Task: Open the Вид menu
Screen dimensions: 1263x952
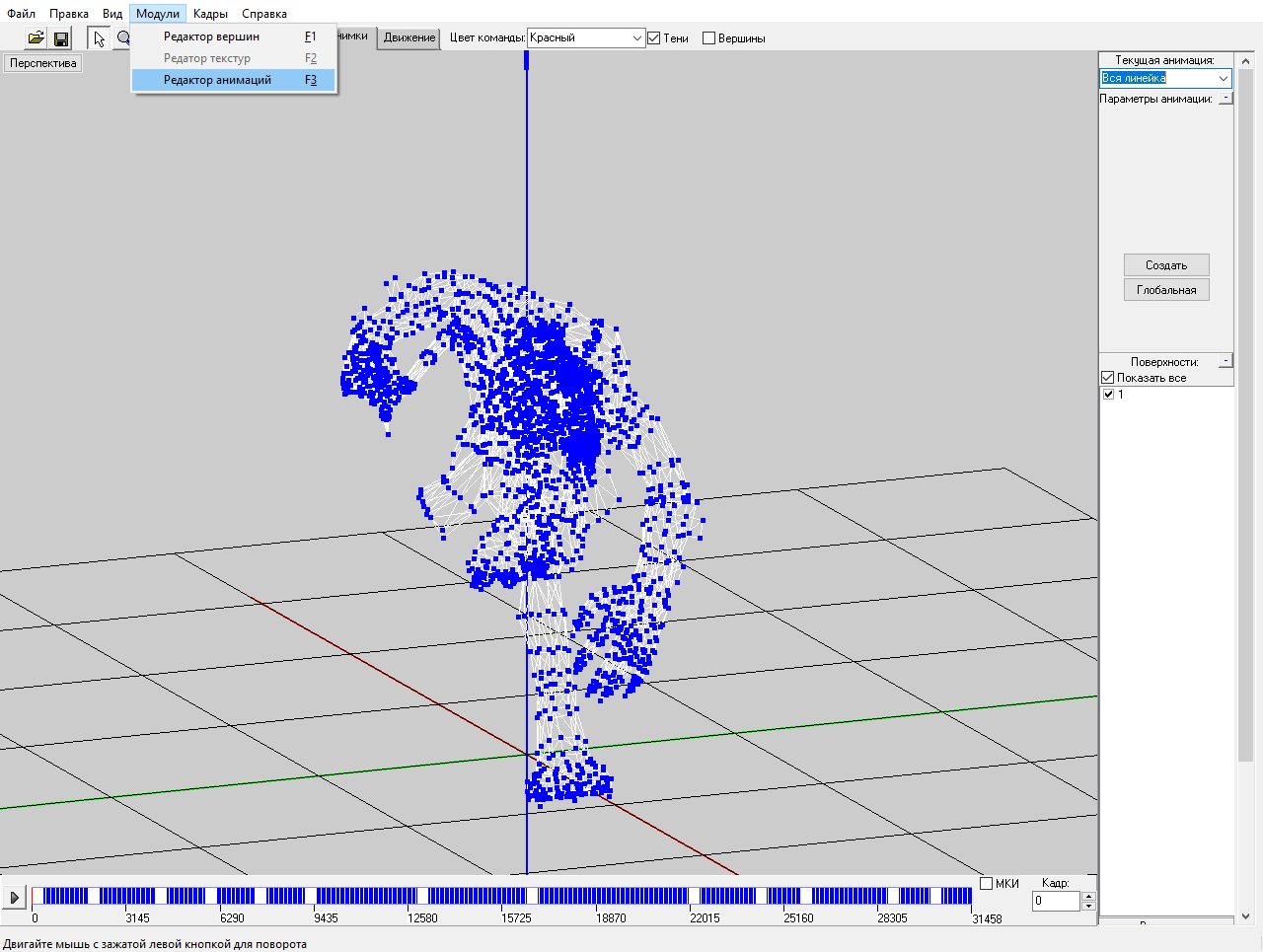Action: click(x=112, y=14)
